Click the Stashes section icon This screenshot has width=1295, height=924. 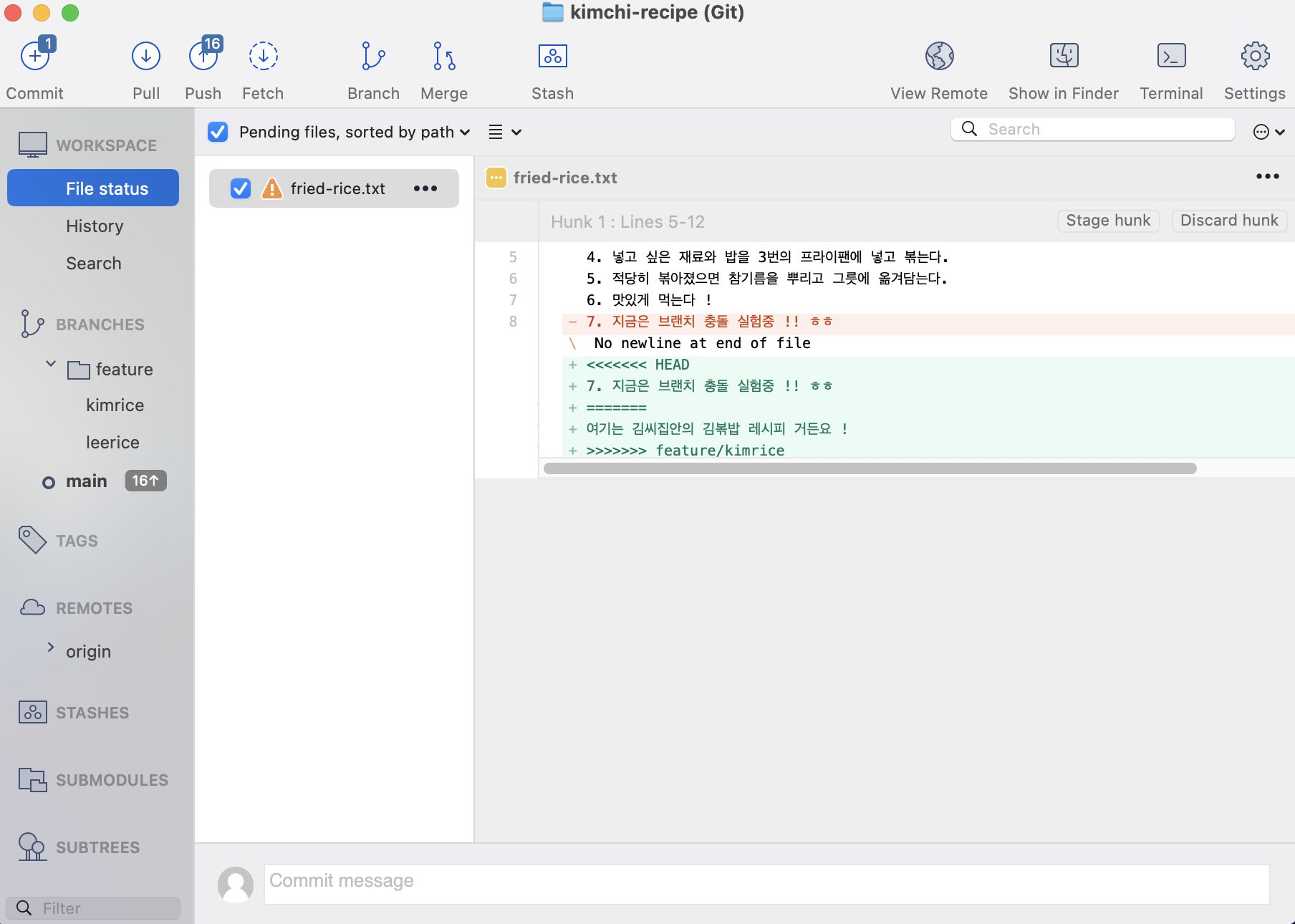coord(33,712)
